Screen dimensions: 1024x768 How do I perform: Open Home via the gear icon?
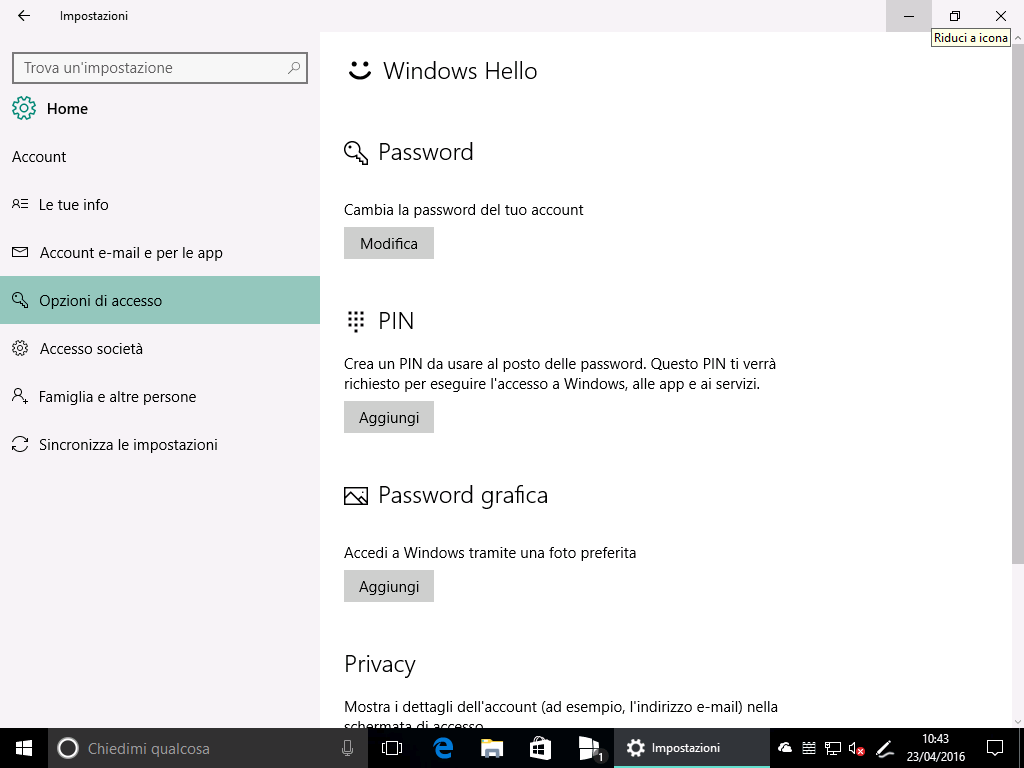point(24,108)
